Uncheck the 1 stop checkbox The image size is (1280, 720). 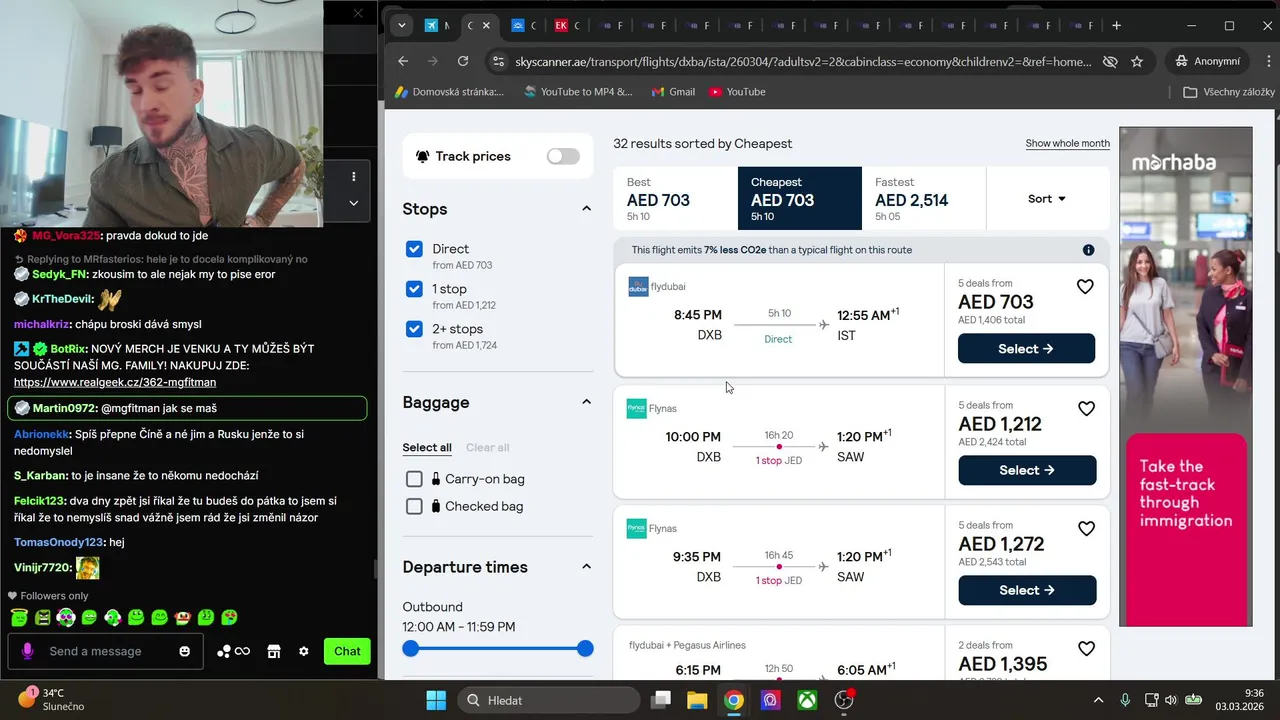pyautogui.click(x=414, y=289)
